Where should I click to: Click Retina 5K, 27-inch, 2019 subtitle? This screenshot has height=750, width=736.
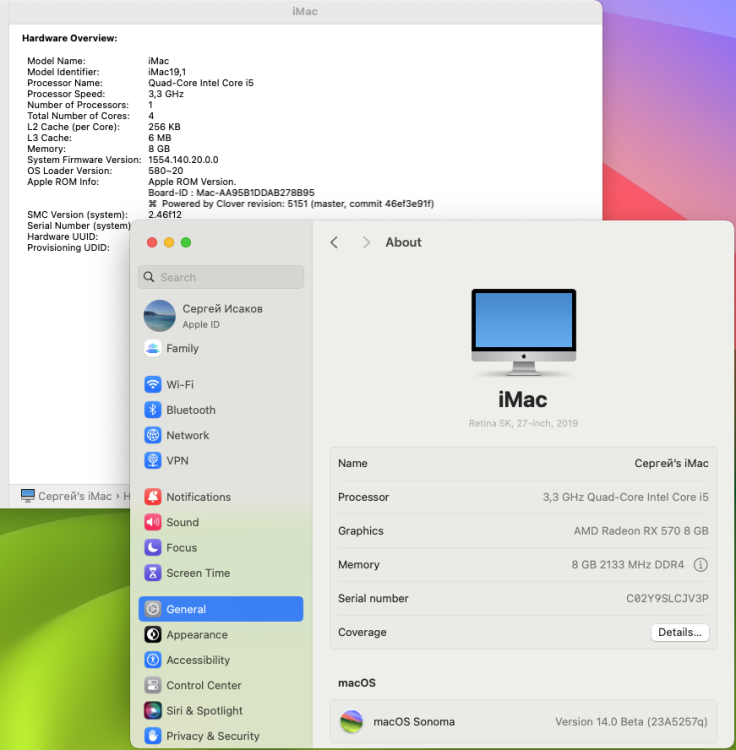click(523, 423)
